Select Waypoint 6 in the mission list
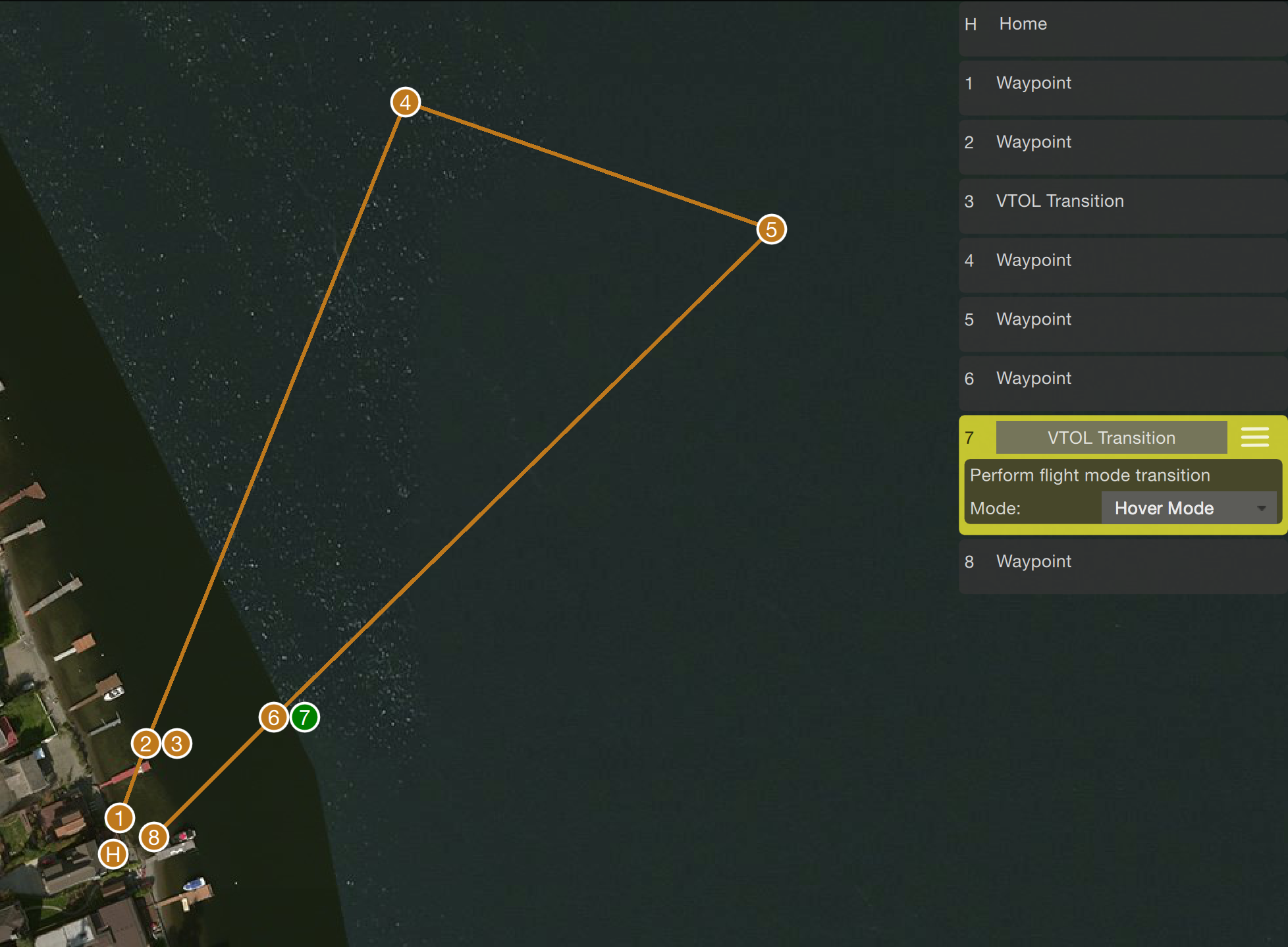 [1119, 379]
